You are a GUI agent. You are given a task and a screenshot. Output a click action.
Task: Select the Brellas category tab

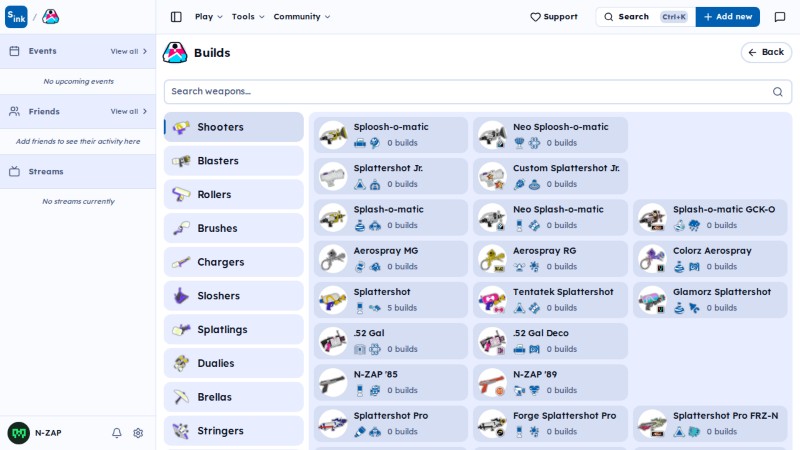(x=234, y=396)
